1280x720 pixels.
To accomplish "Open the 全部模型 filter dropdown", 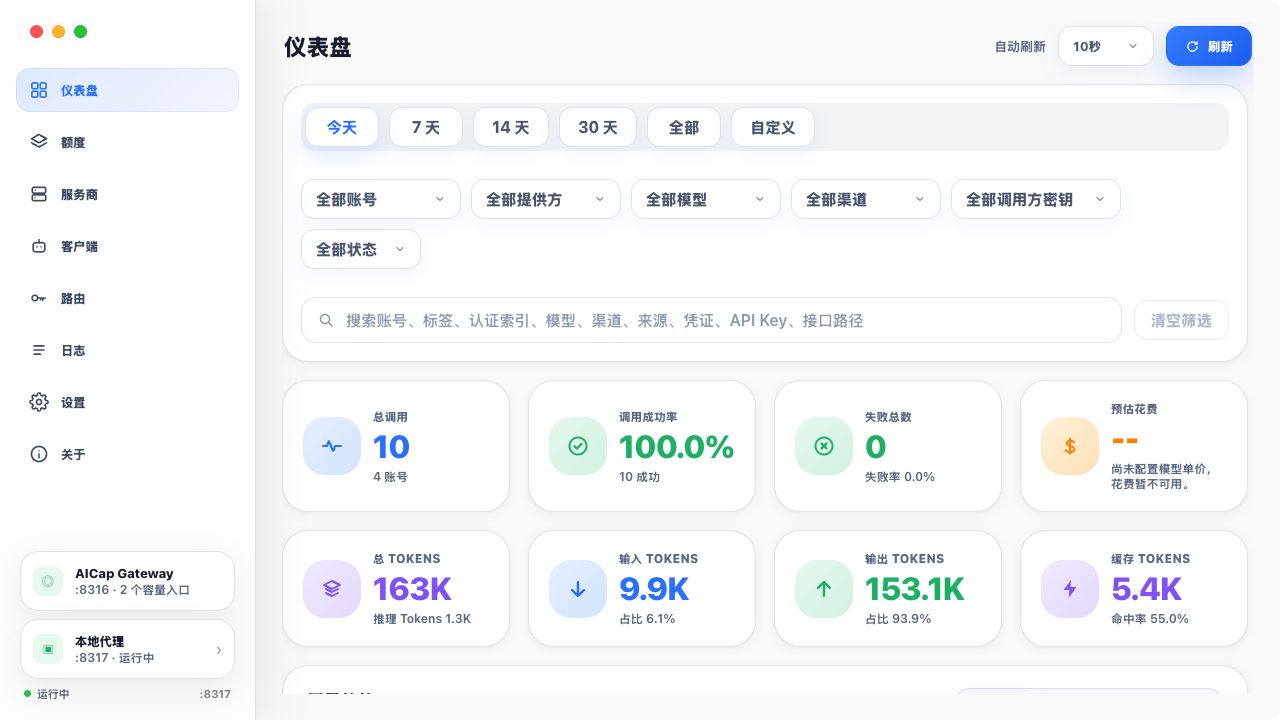I will [x=706, y=199].
